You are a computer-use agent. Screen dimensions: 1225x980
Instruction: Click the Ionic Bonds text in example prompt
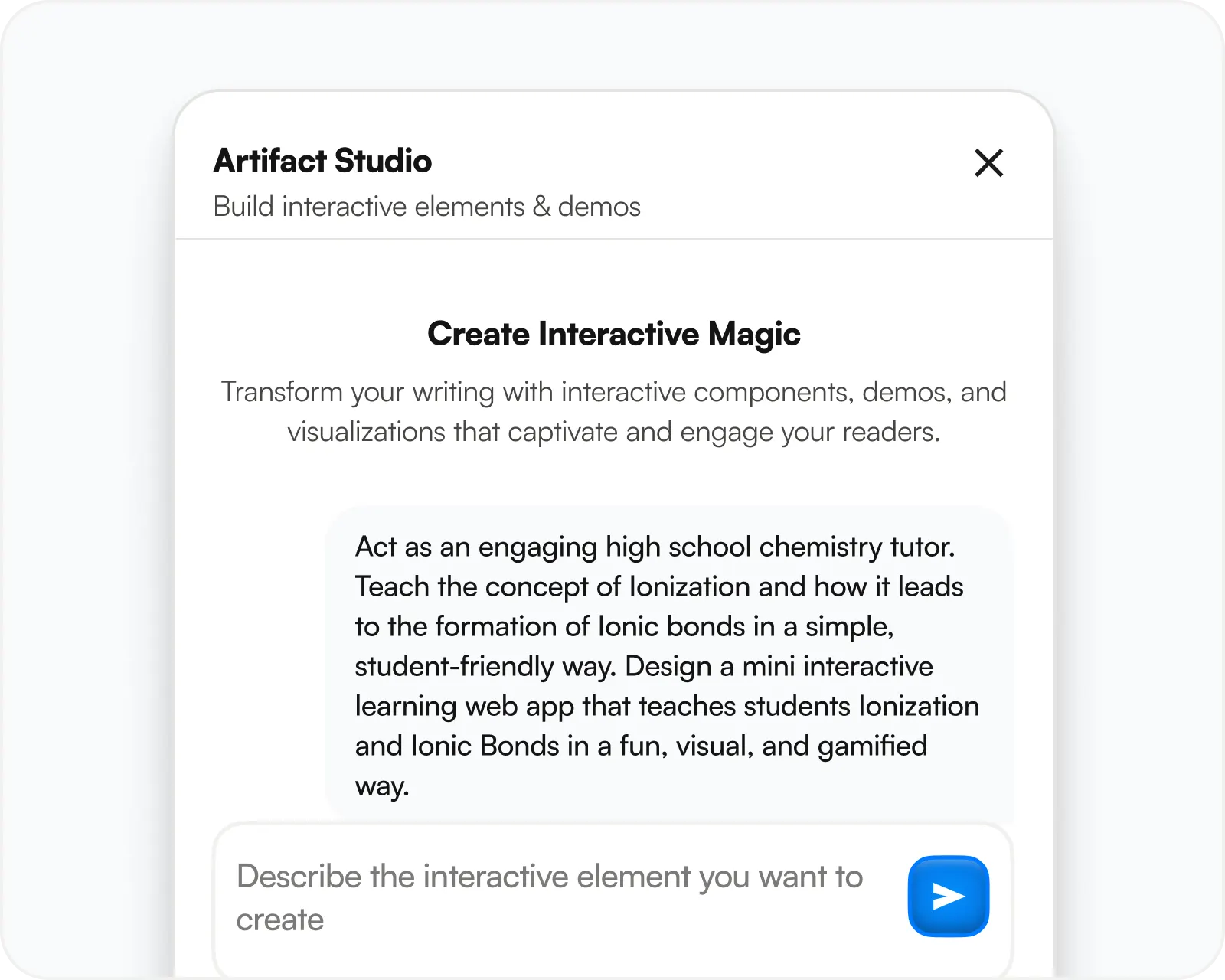(483, 745)
